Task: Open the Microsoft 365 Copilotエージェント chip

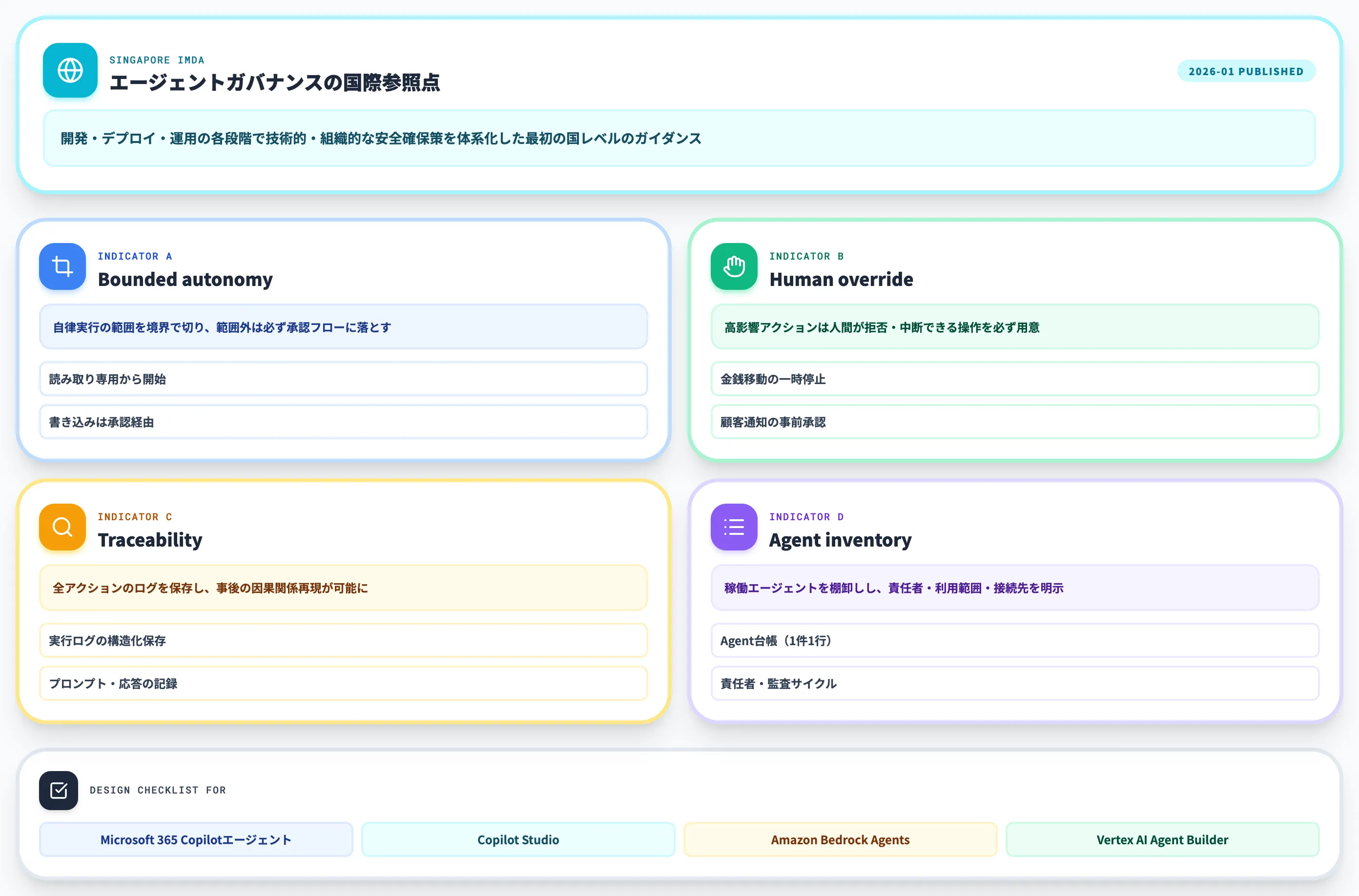Action: click(196, 839)
